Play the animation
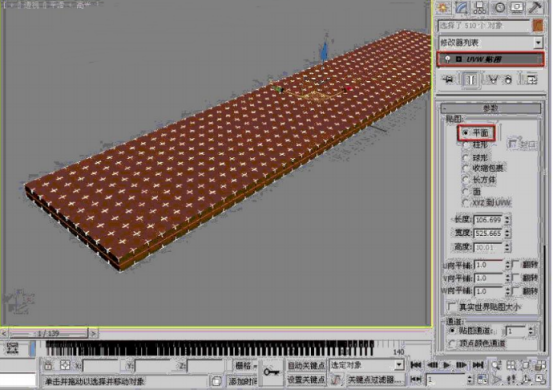This screenshot has height=390, width=554. (447, 365)
